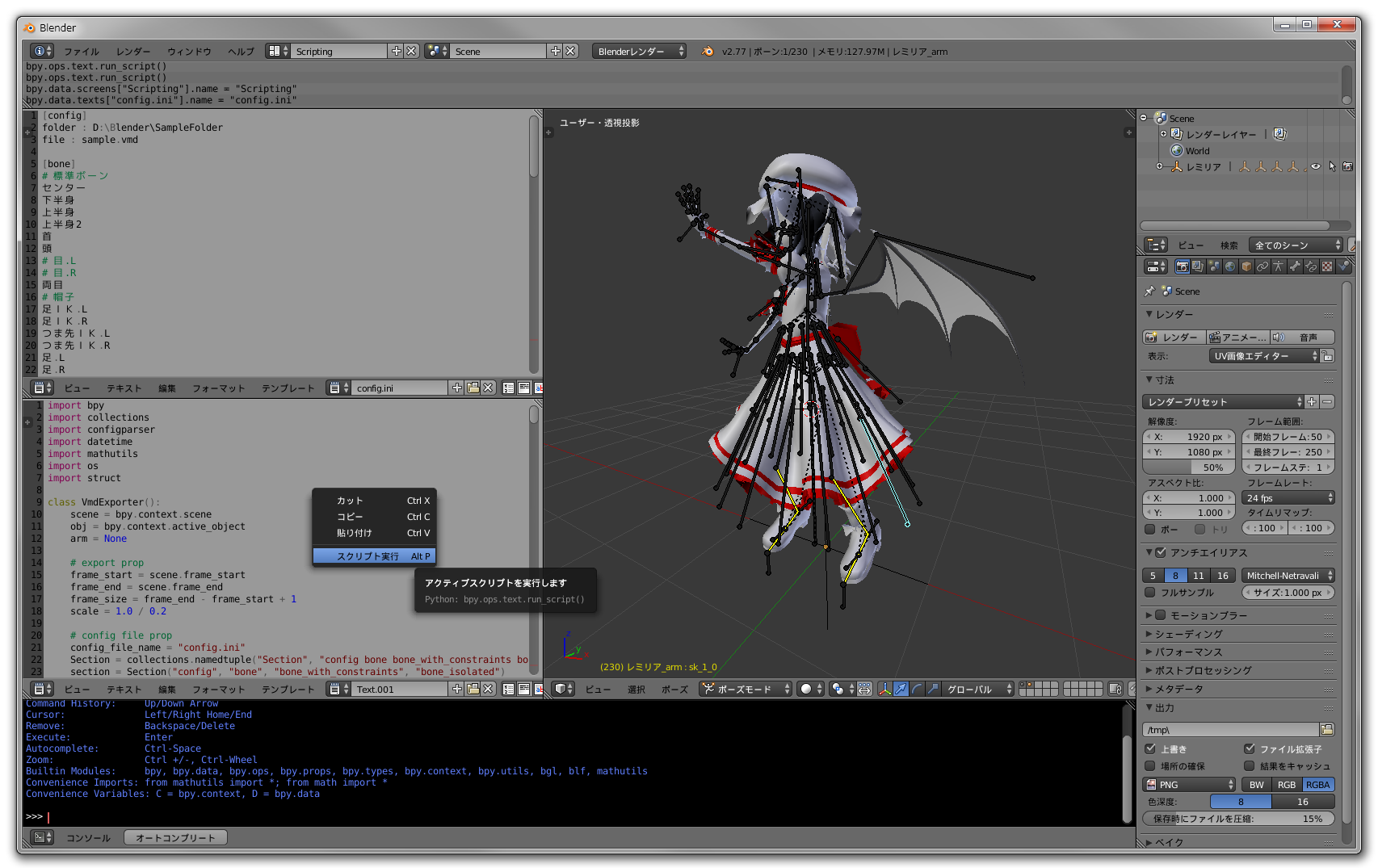Open the World properties globe tab

click(1230, 266)
